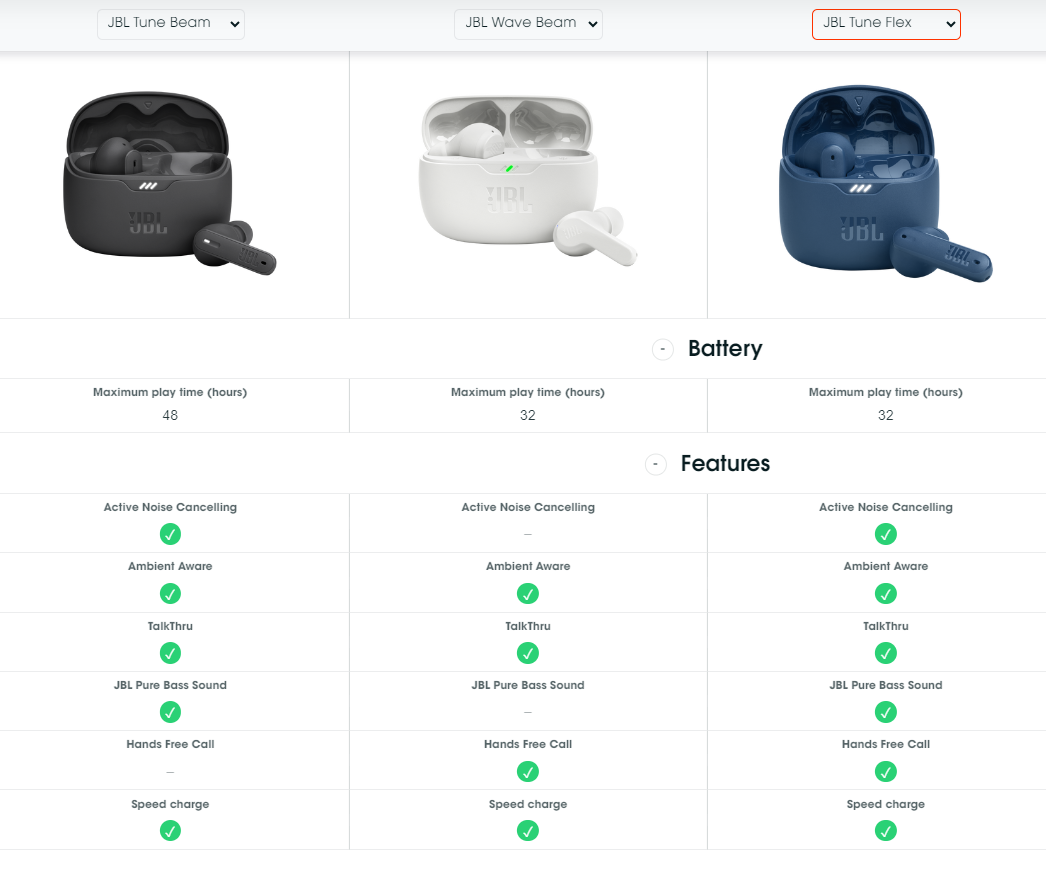Click Tune Beam TalkThru checkmark icon
This screenshot has width=1046, height=870.
coord(171,653)
